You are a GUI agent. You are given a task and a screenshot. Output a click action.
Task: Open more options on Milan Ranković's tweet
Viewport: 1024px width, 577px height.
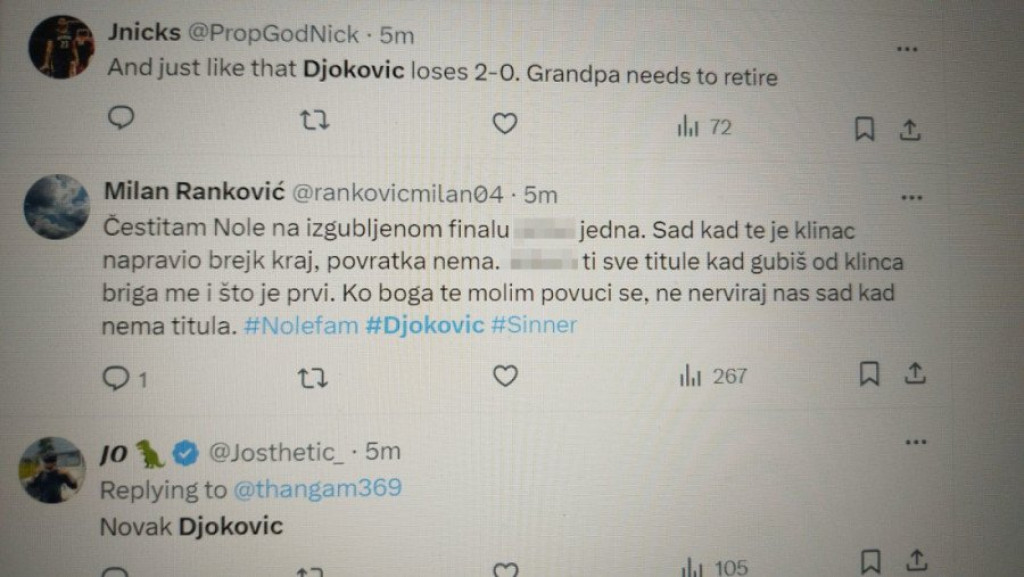click(911, 198)
